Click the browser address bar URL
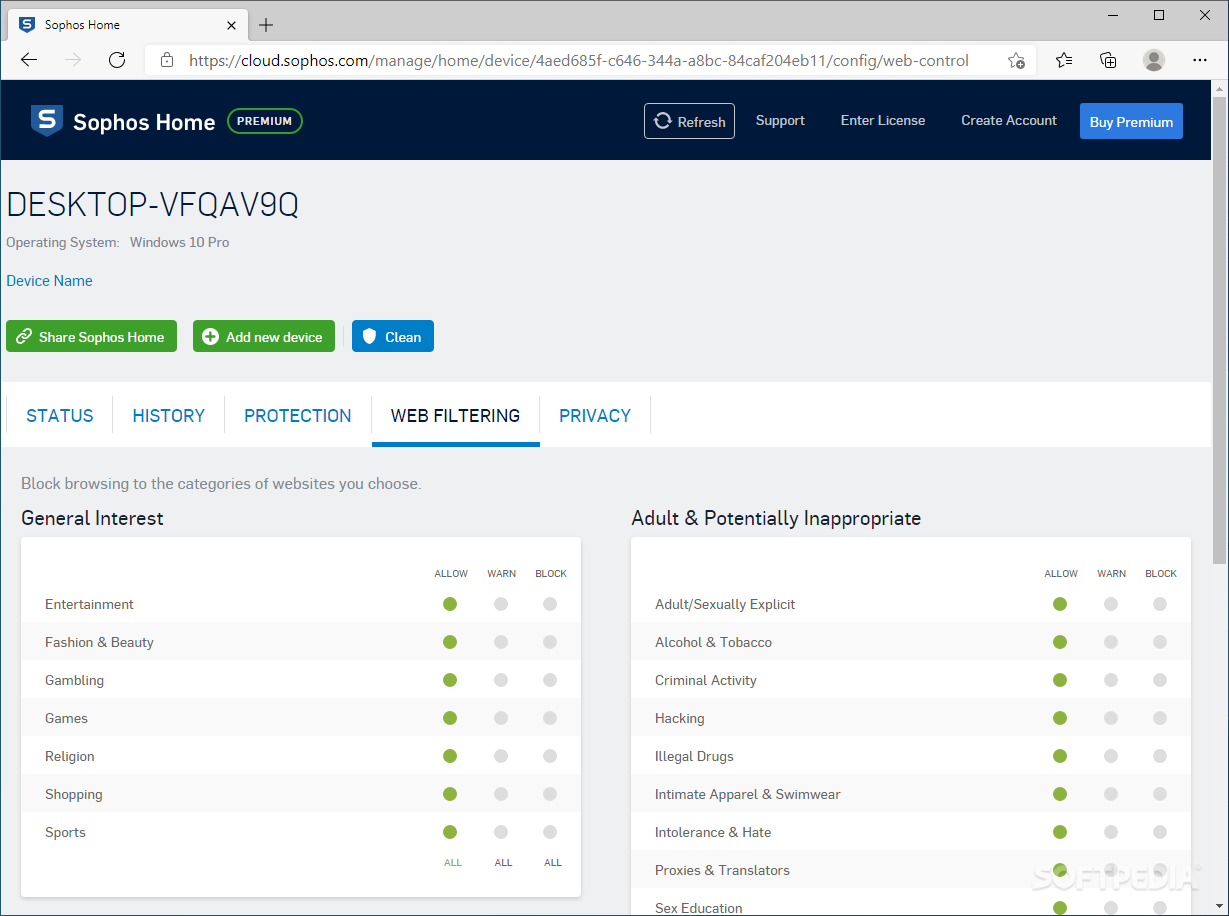 [579, 60]
